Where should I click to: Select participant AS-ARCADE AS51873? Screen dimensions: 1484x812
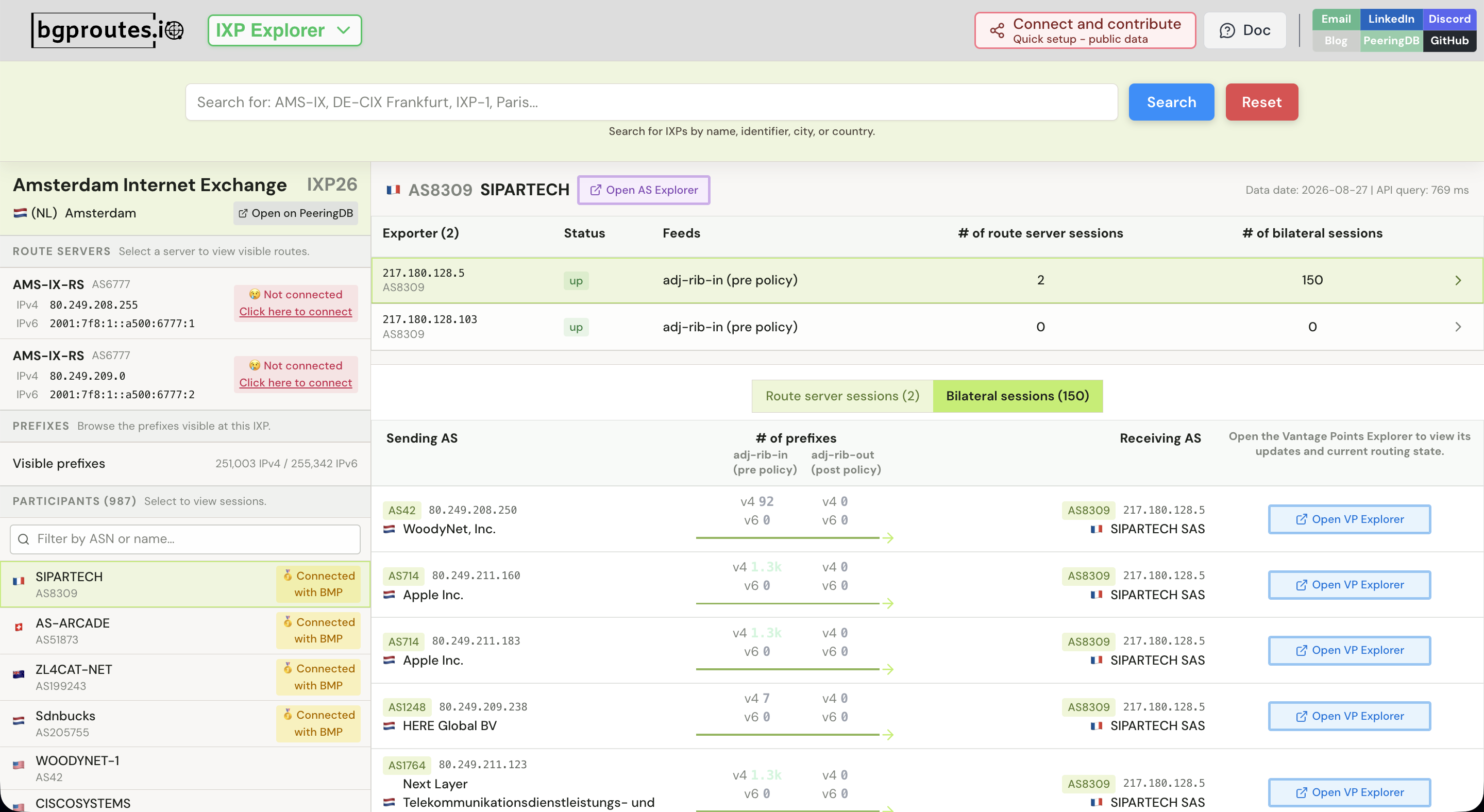coord(185,631)
